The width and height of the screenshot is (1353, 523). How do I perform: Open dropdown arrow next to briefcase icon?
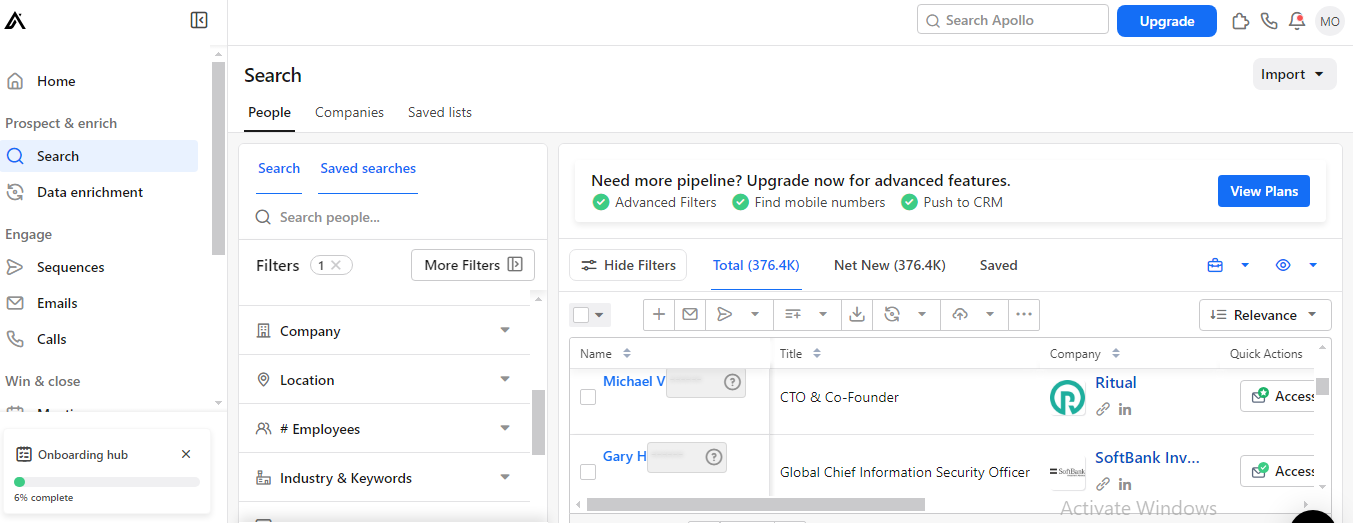tap(1245, 265)
